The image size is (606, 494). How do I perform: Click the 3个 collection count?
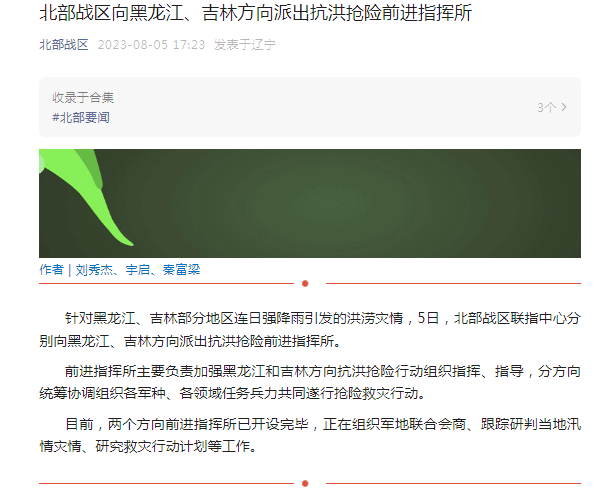pos(547,107)
